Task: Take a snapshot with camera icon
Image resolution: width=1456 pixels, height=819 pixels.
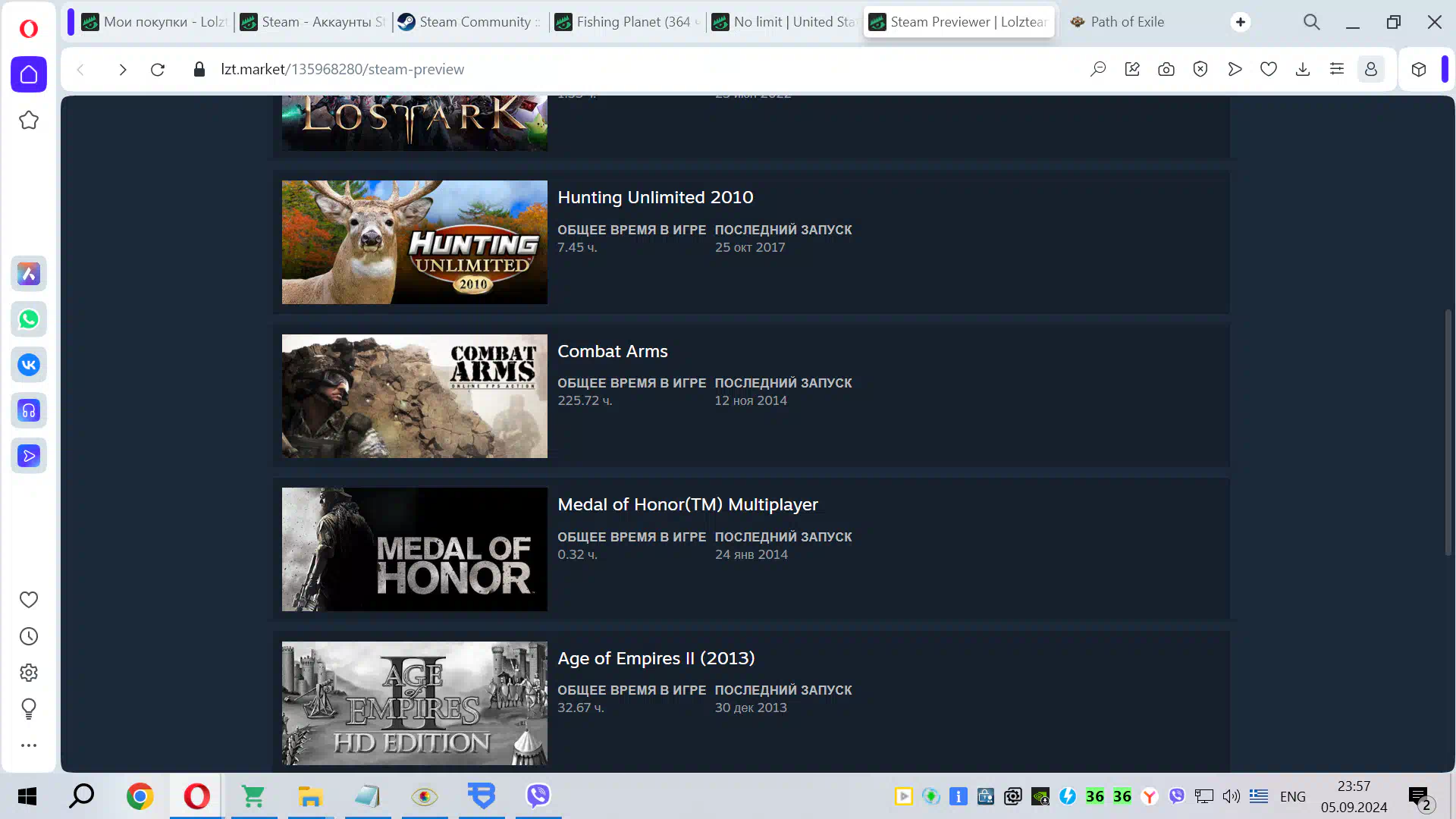Action: click(x=1166, y=70)
